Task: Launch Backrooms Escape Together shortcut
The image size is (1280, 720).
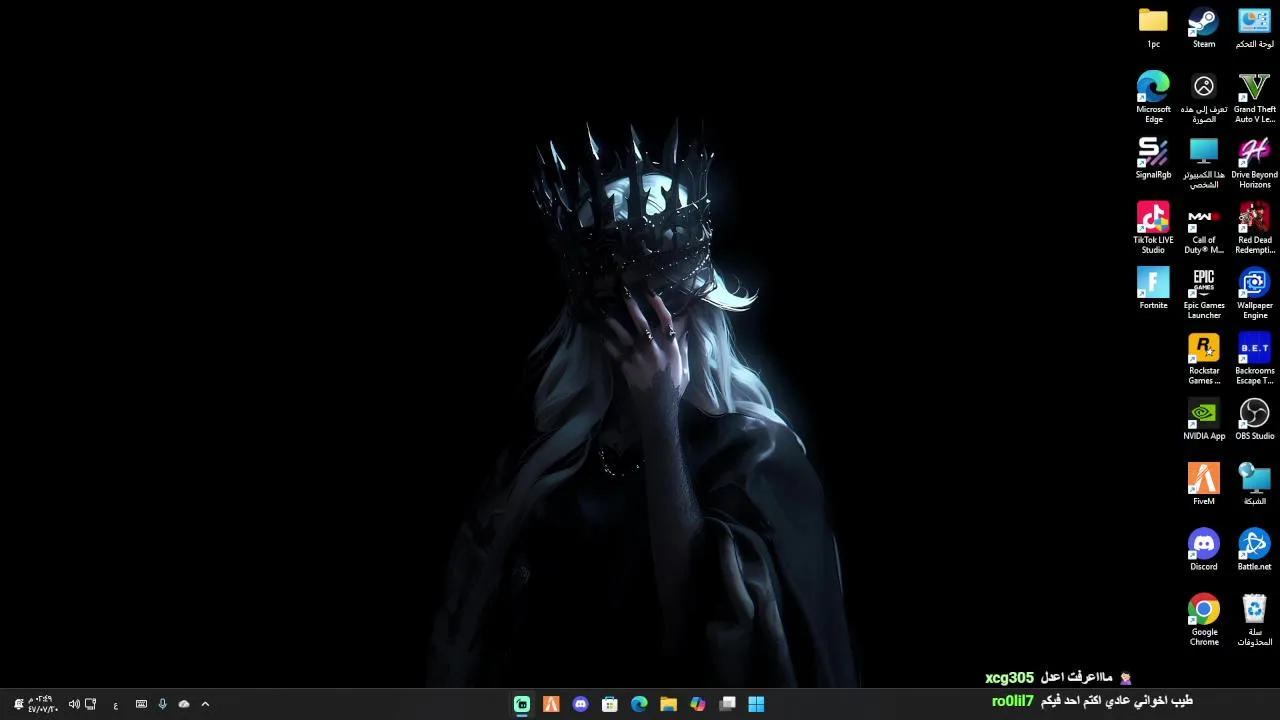Action: point(1254,358)
